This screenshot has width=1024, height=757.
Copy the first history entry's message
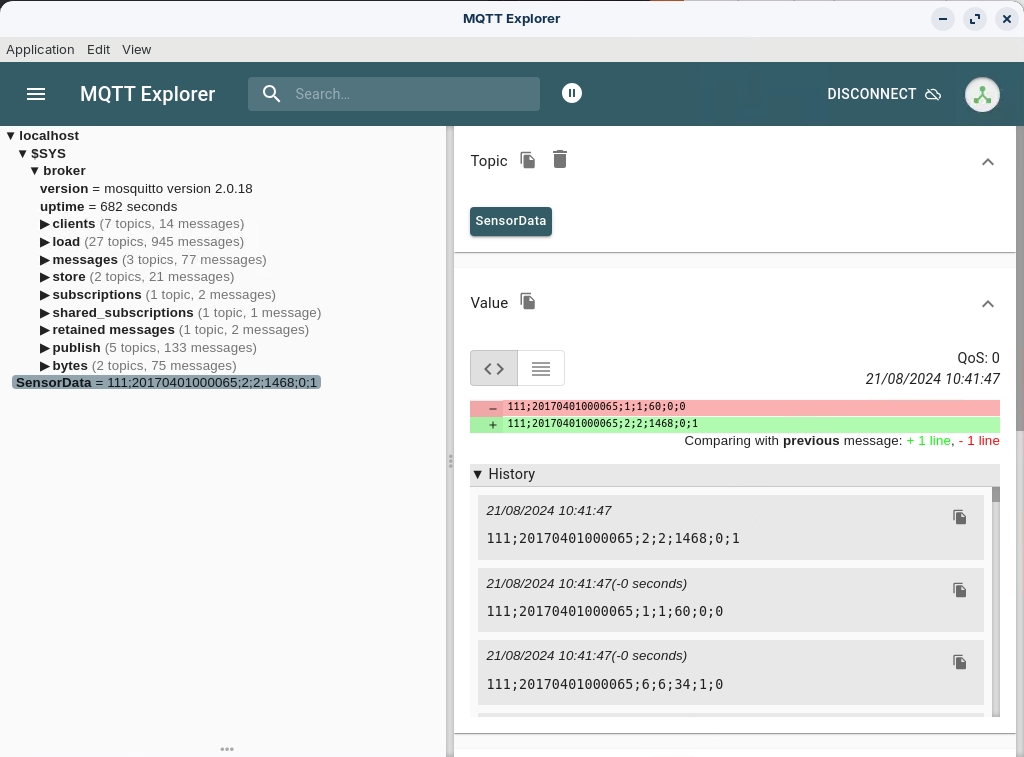pyautogui.click(x=959, y=517)
